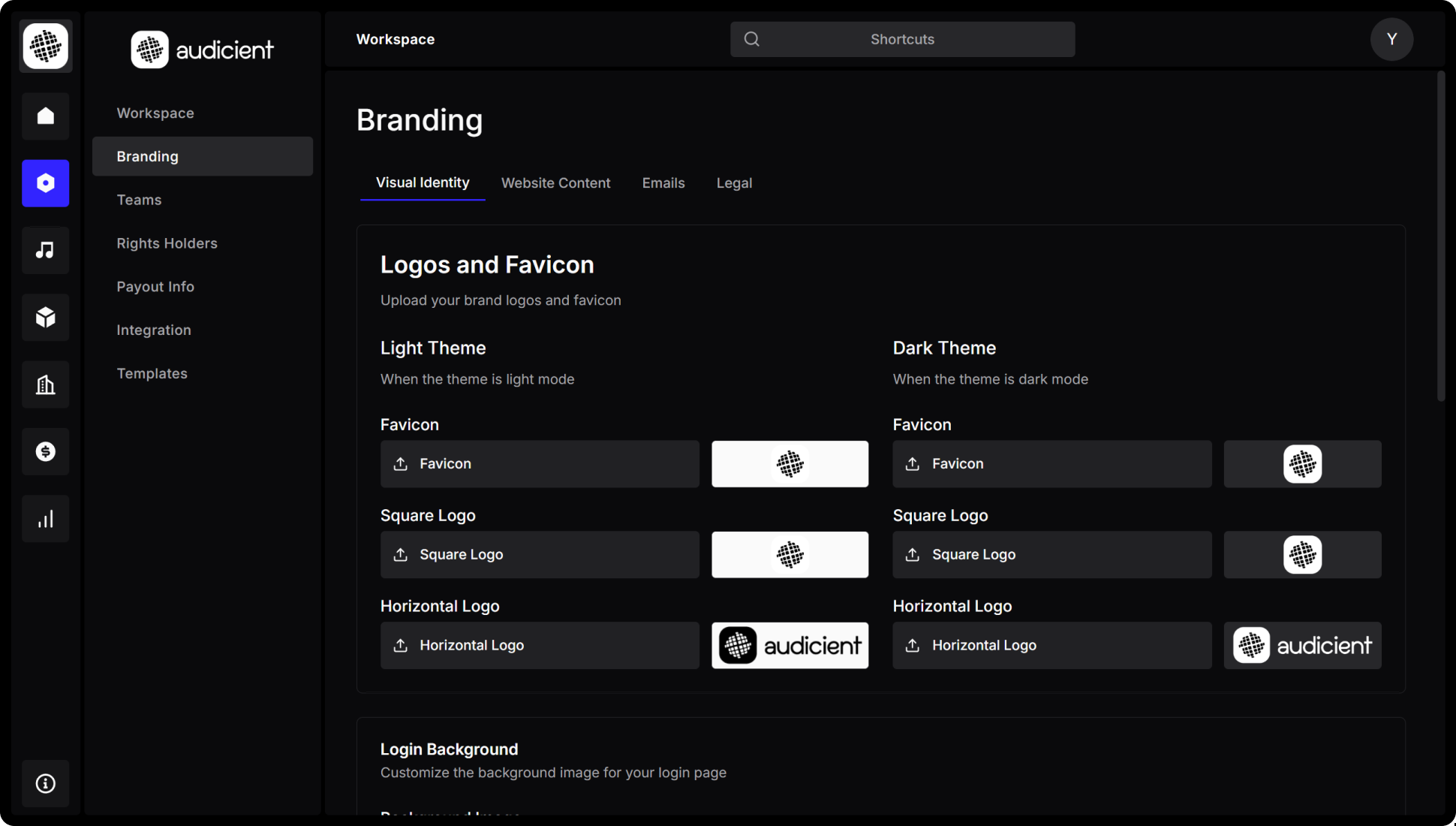This screenshot has height=826, width=1456.
Task: Select Templates in the Branding menu
Action: point(152,373)
